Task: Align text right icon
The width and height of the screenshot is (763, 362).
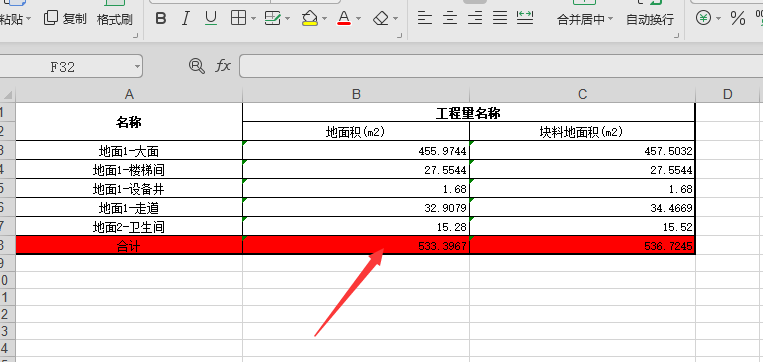Action: (475, 18)
